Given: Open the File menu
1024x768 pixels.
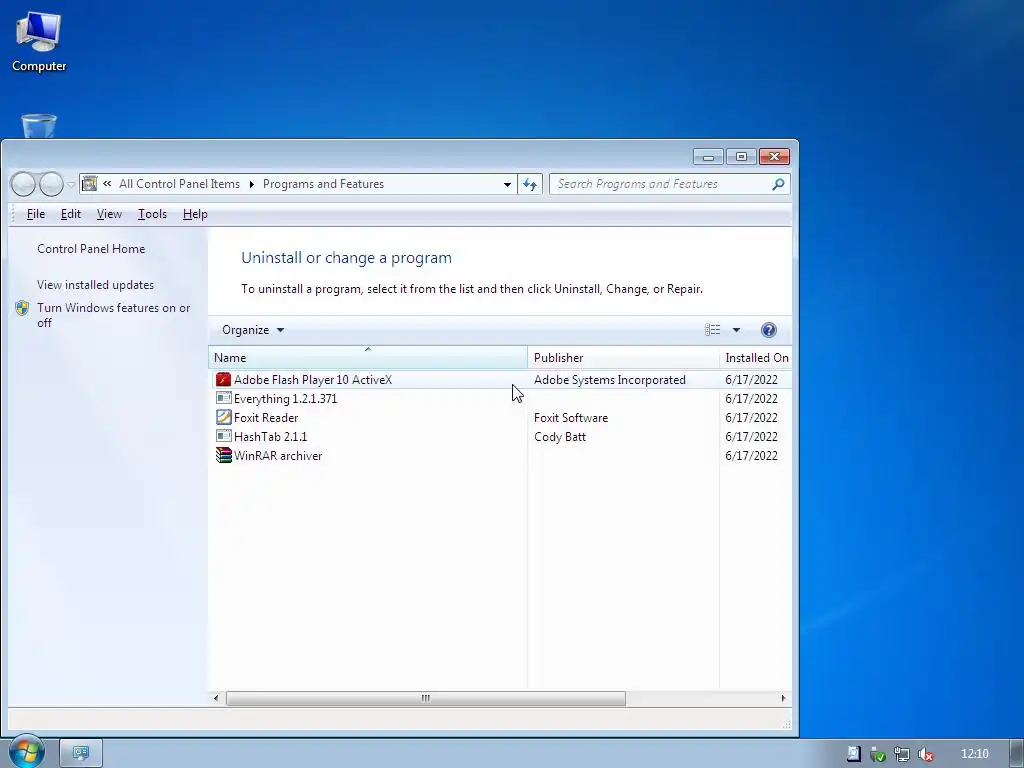Looking at the screenshot, I should [35, 214].
